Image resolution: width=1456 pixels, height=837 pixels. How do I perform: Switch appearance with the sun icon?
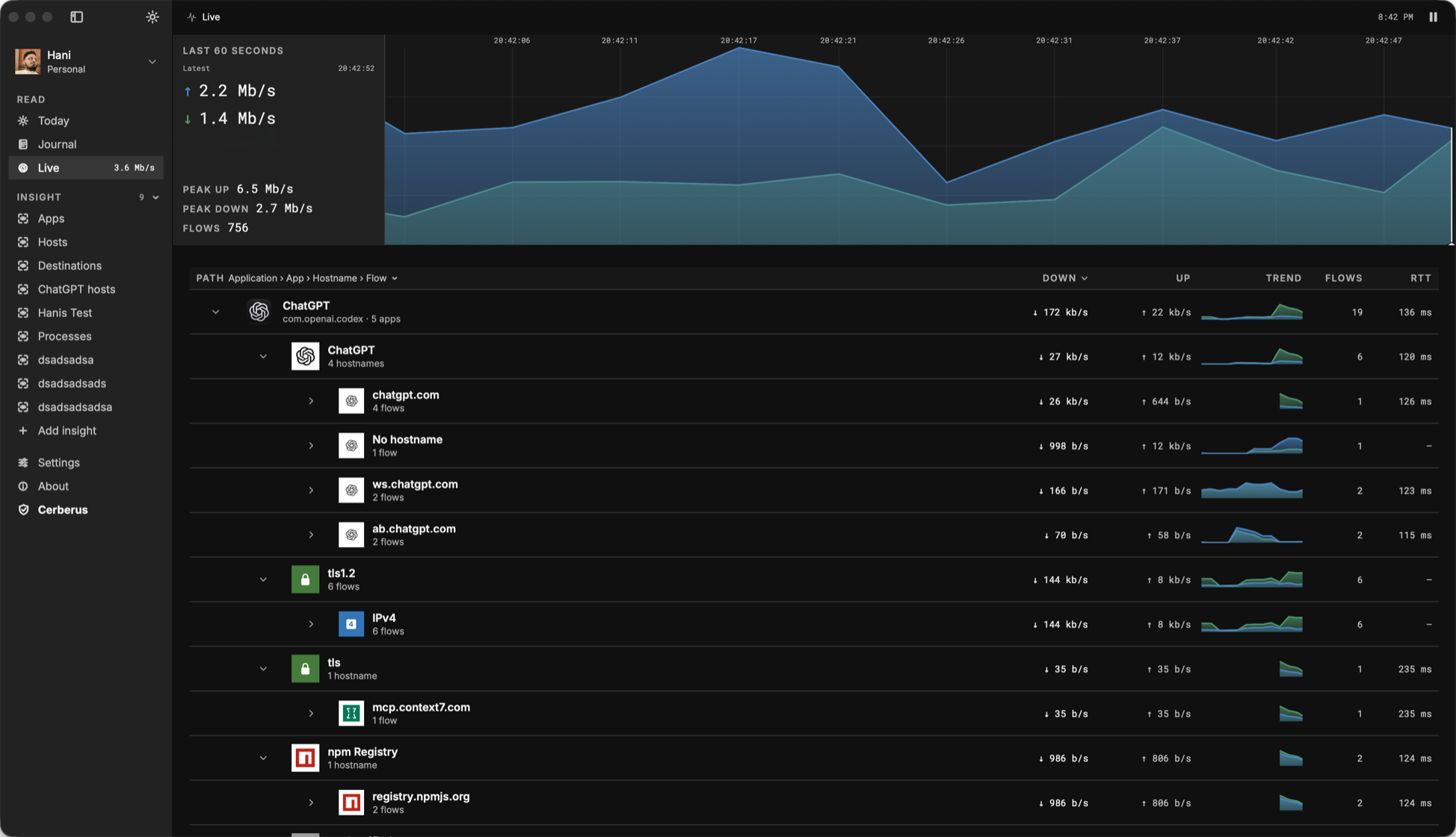click(152, 16)
